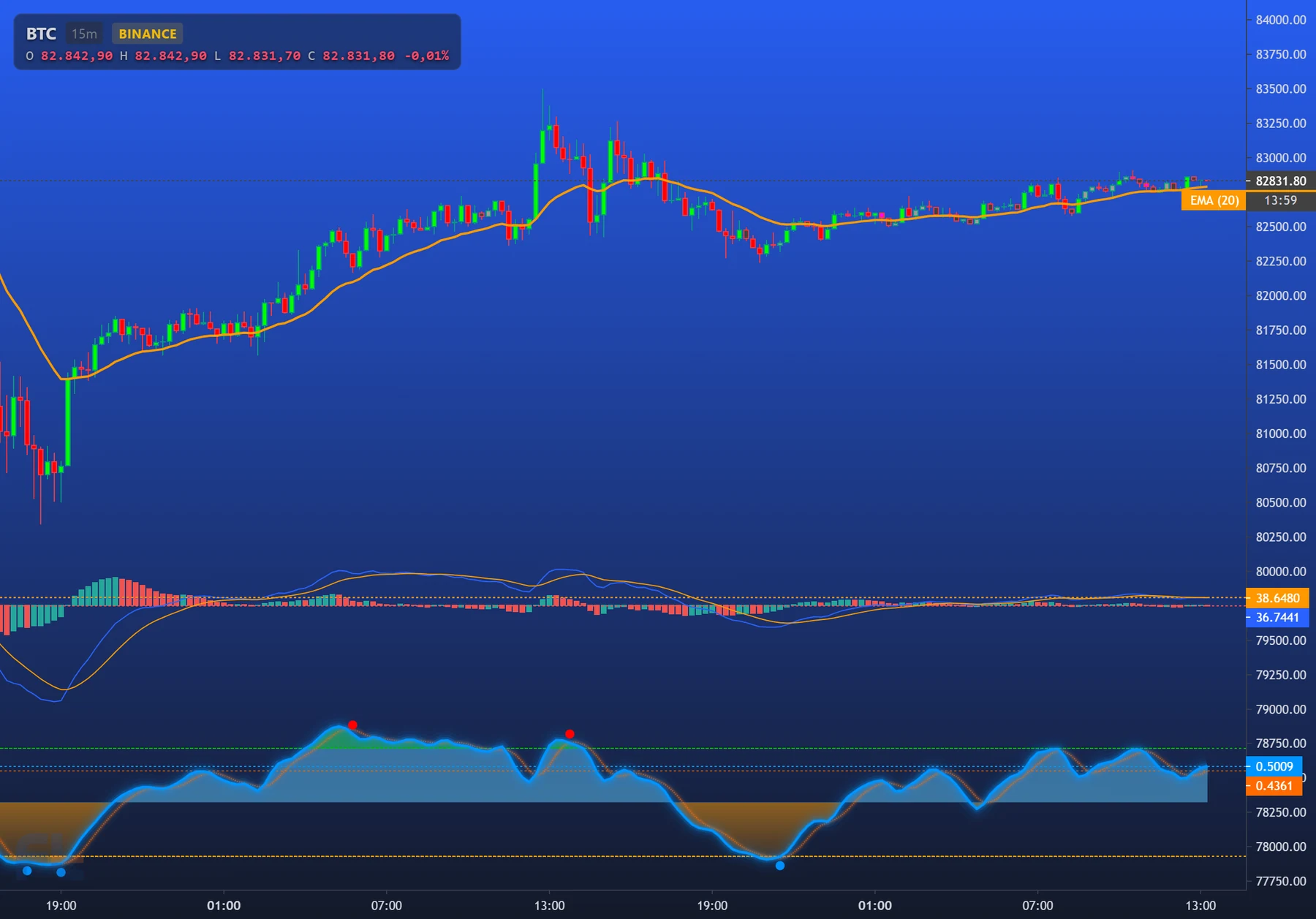
Task: Select the 84000.00 price axis label
Action: coord(1281,20)
